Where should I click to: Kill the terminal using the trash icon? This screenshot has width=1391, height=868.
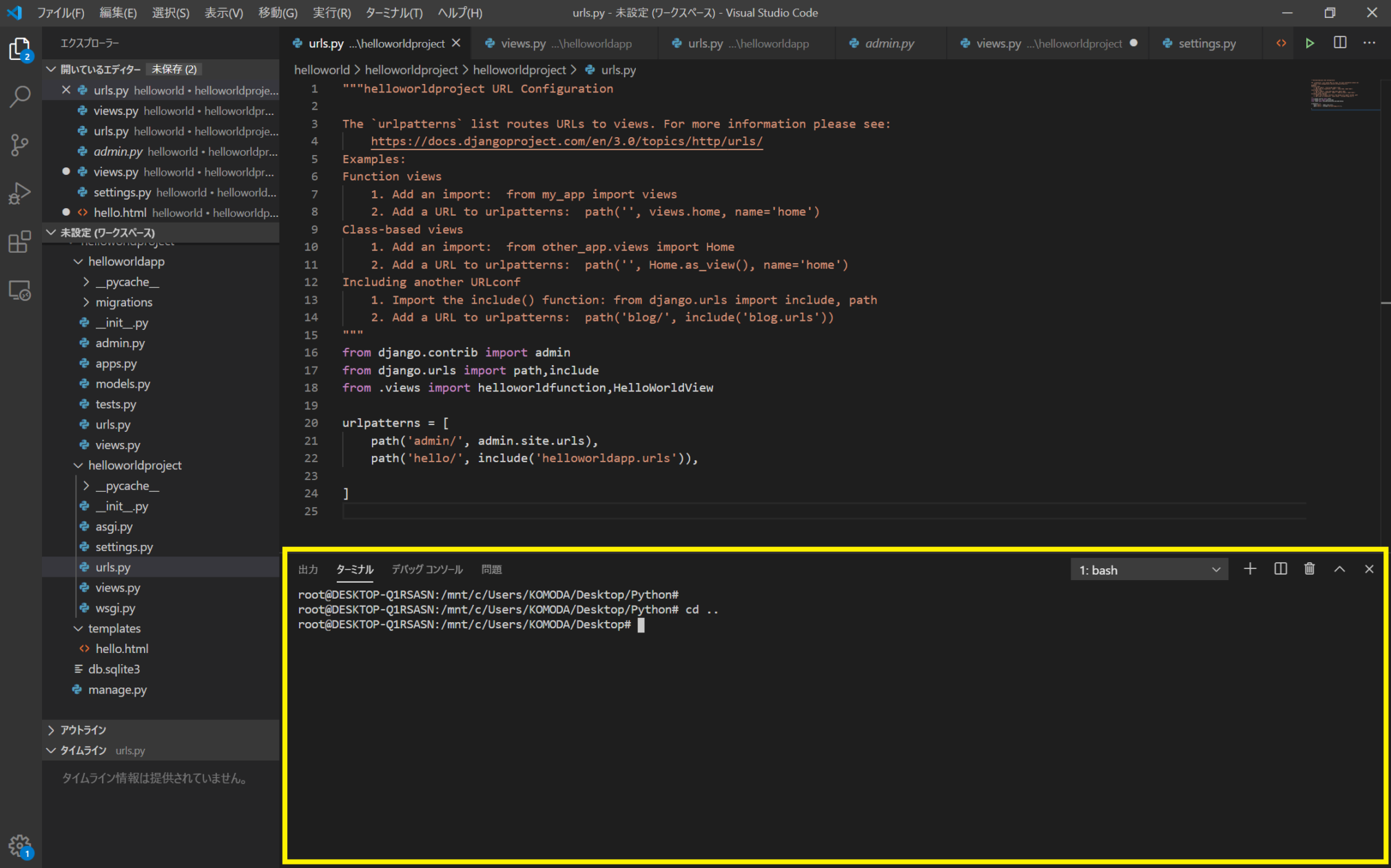pyautogui.click(x=1310, y=568)
